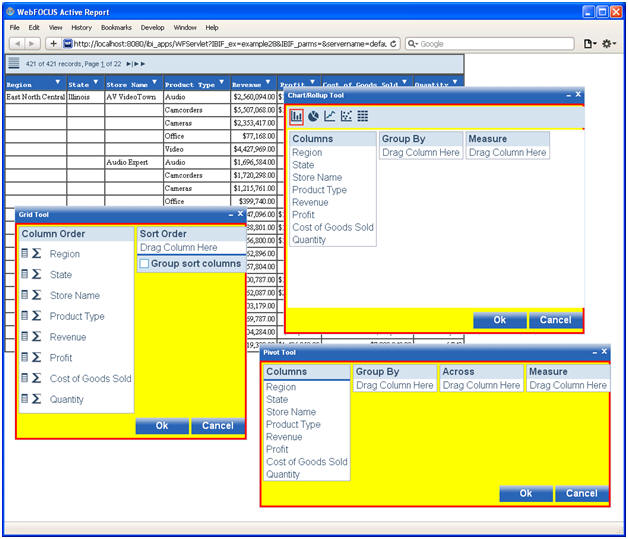Select the line chart icon in Chart/Rollup Tool
This screenshot has height=539, width=628.
point(330,116)
